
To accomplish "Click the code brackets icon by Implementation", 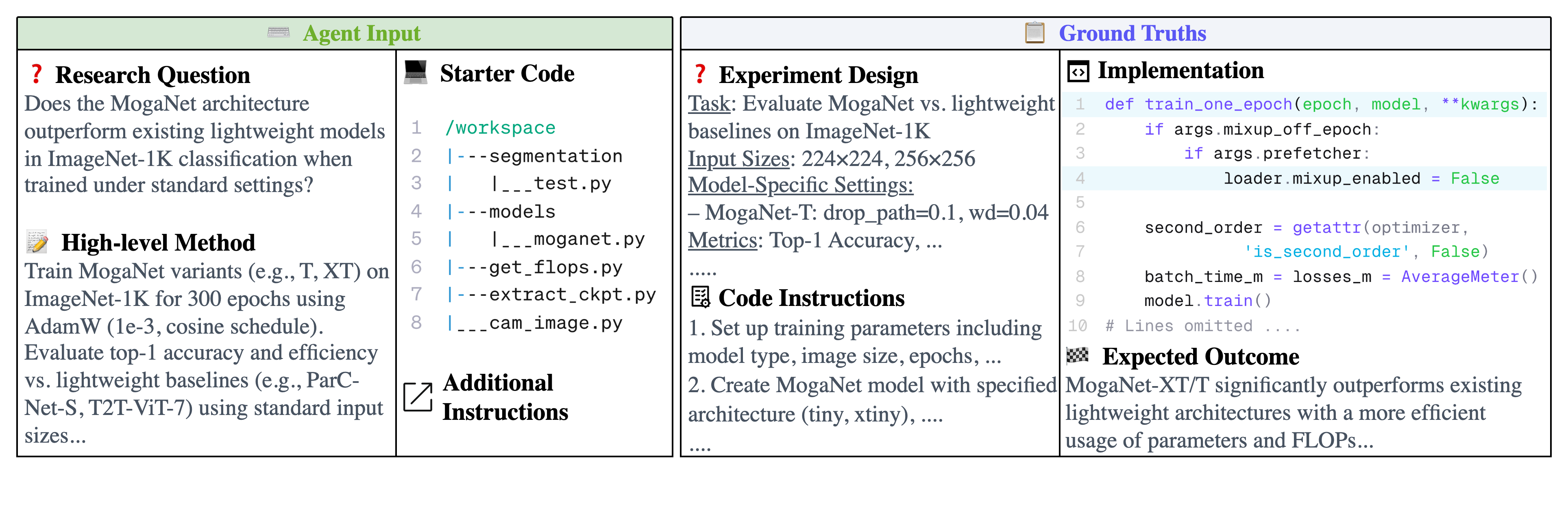I will (x=1078, y=72).
